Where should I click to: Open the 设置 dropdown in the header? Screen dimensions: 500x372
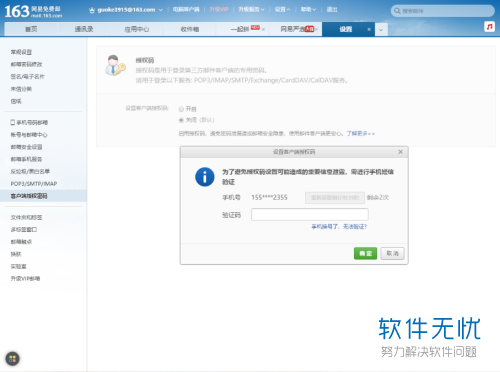click(x=282, y=10)
